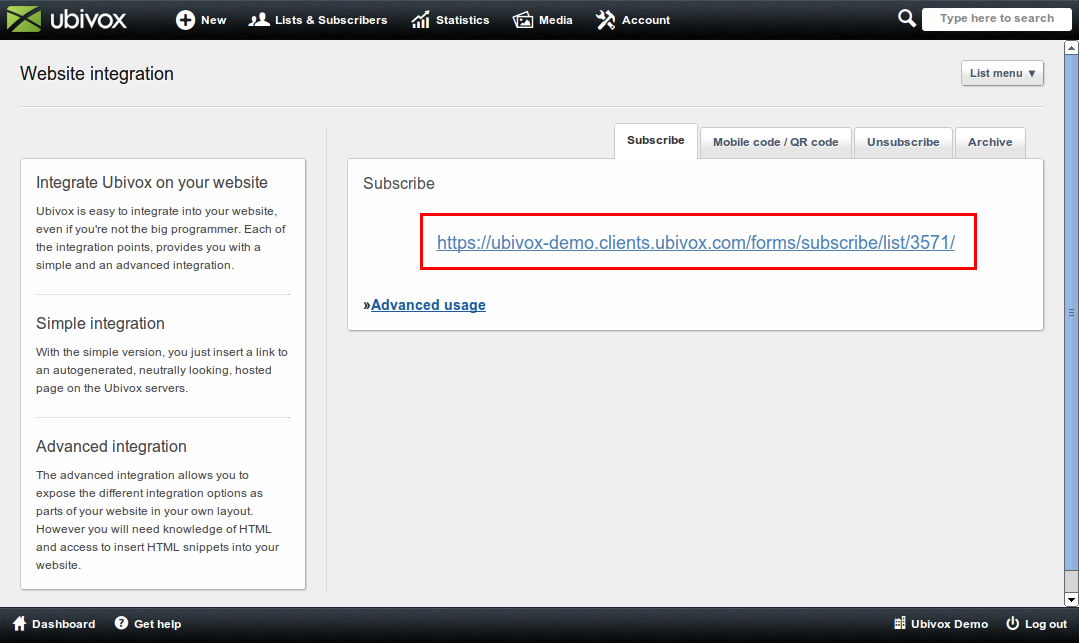Focus the Type here to search field
1079x643 pixels.
click(996, 19)
